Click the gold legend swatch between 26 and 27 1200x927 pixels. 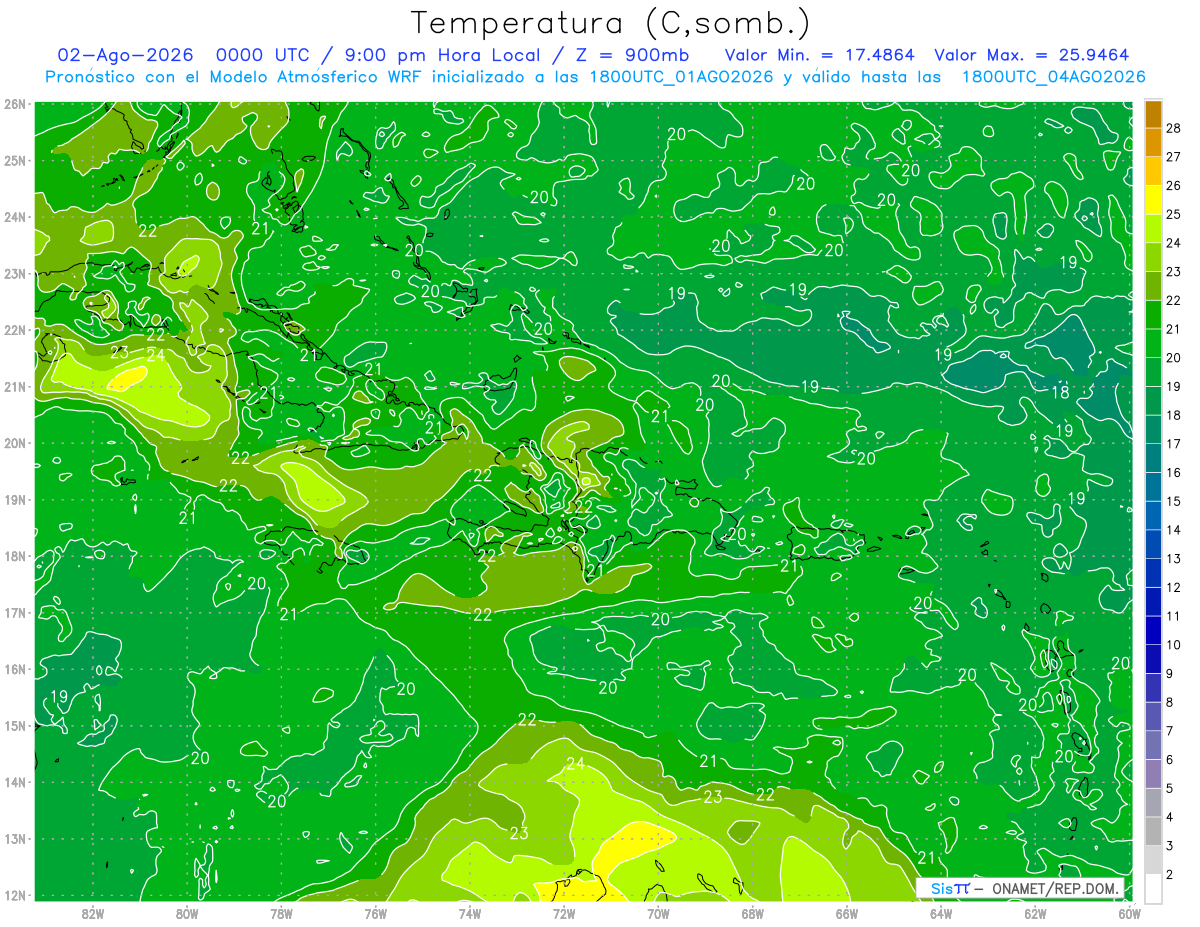click(x=1153, y=171)
